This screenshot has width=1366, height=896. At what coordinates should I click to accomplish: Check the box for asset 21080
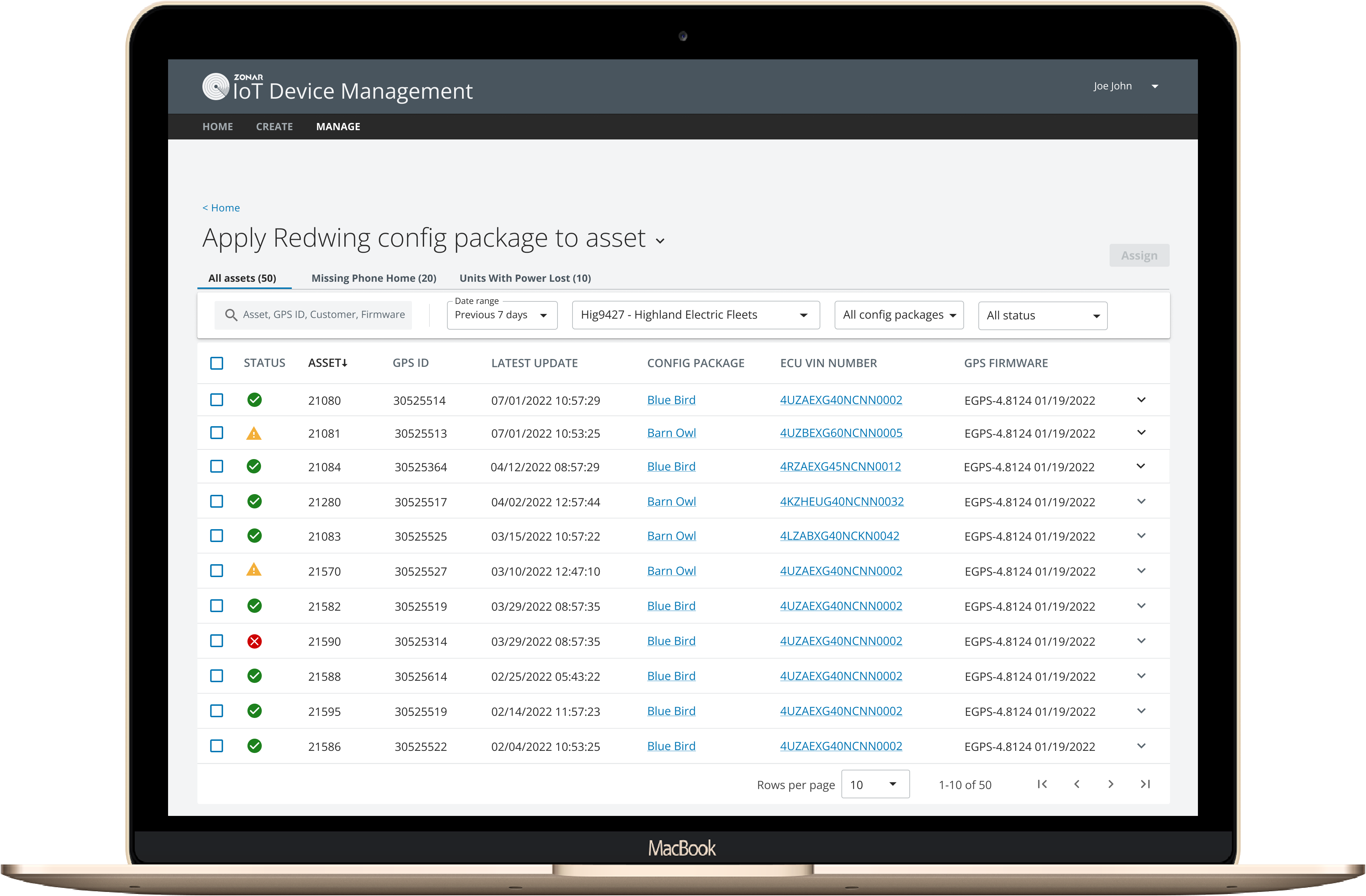coord(216,400)
